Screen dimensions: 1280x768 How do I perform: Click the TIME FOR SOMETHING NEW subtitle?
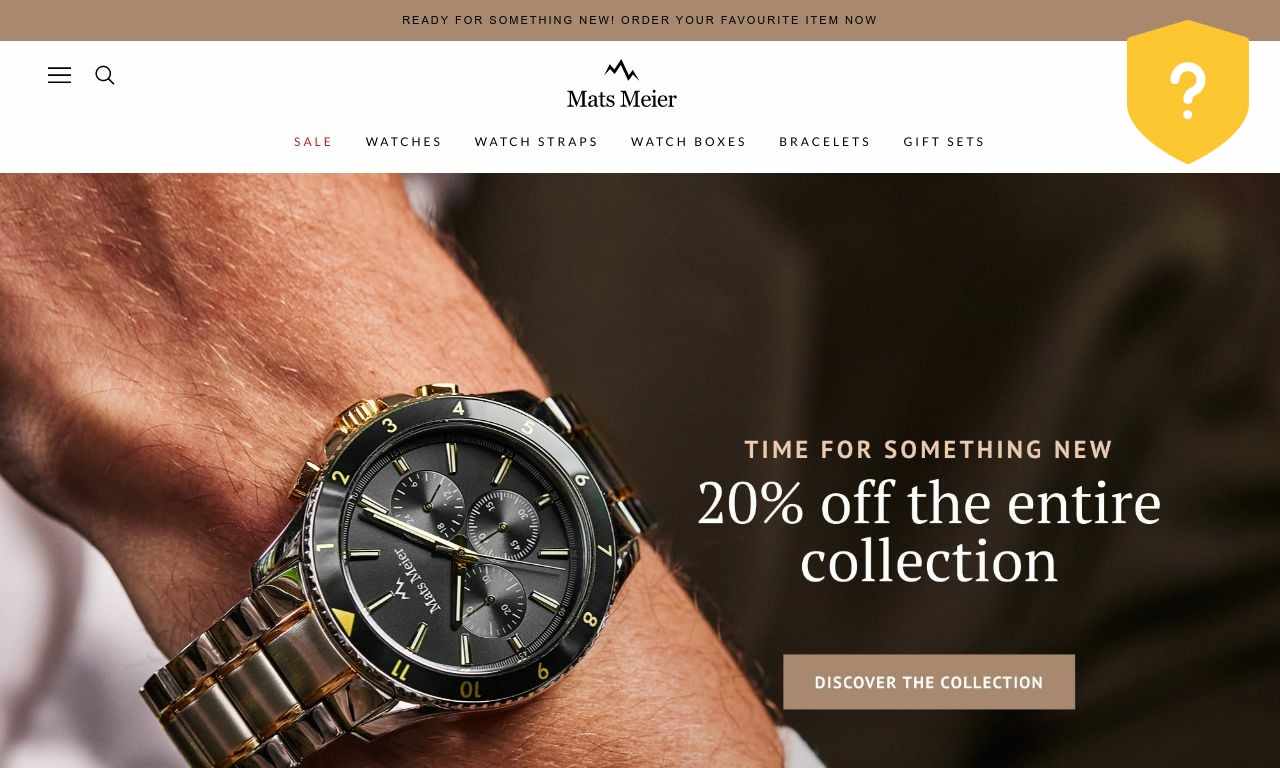tap(929, 450)
